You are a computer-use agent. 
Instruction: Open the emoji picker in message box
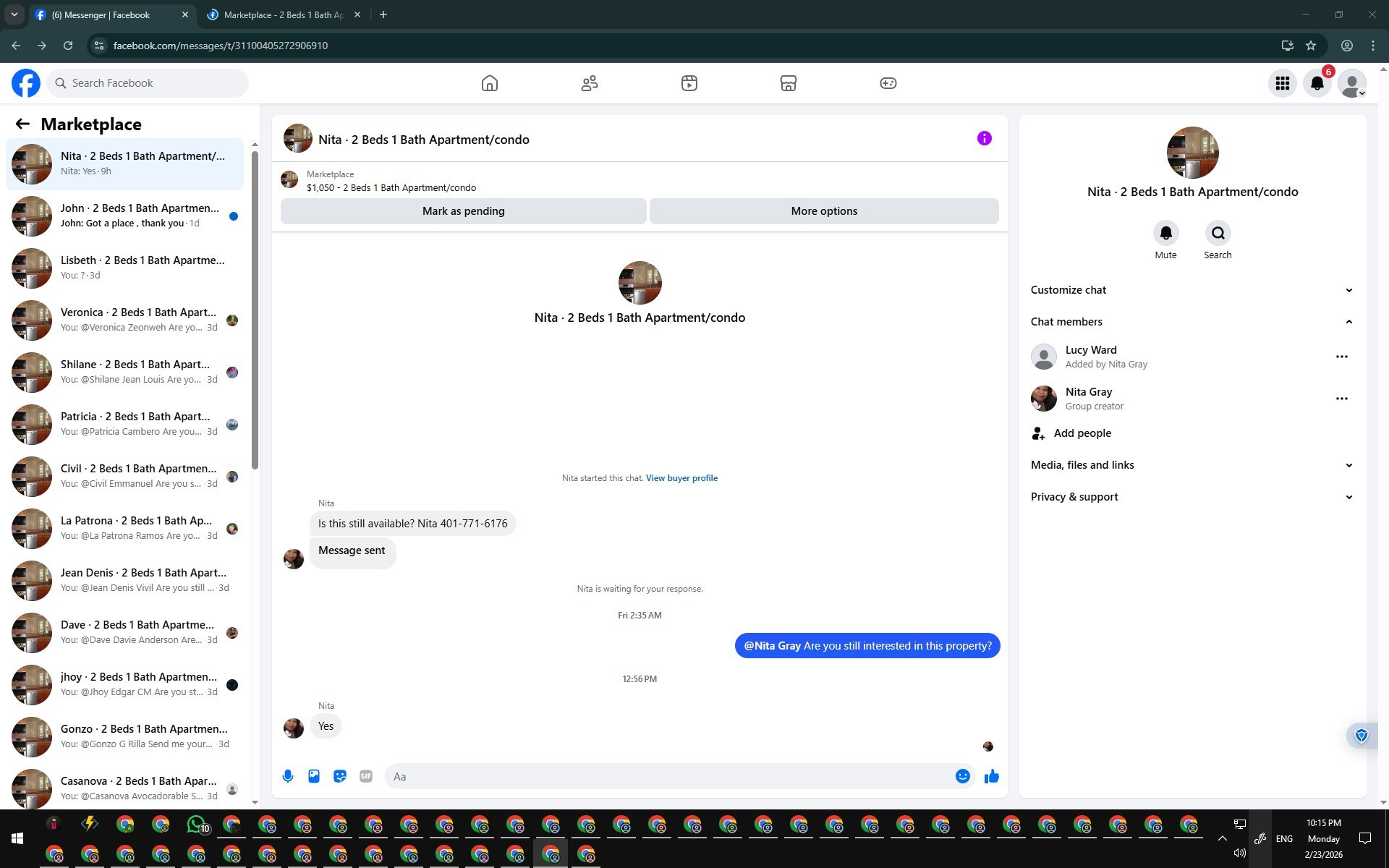[x=962, y=776]
